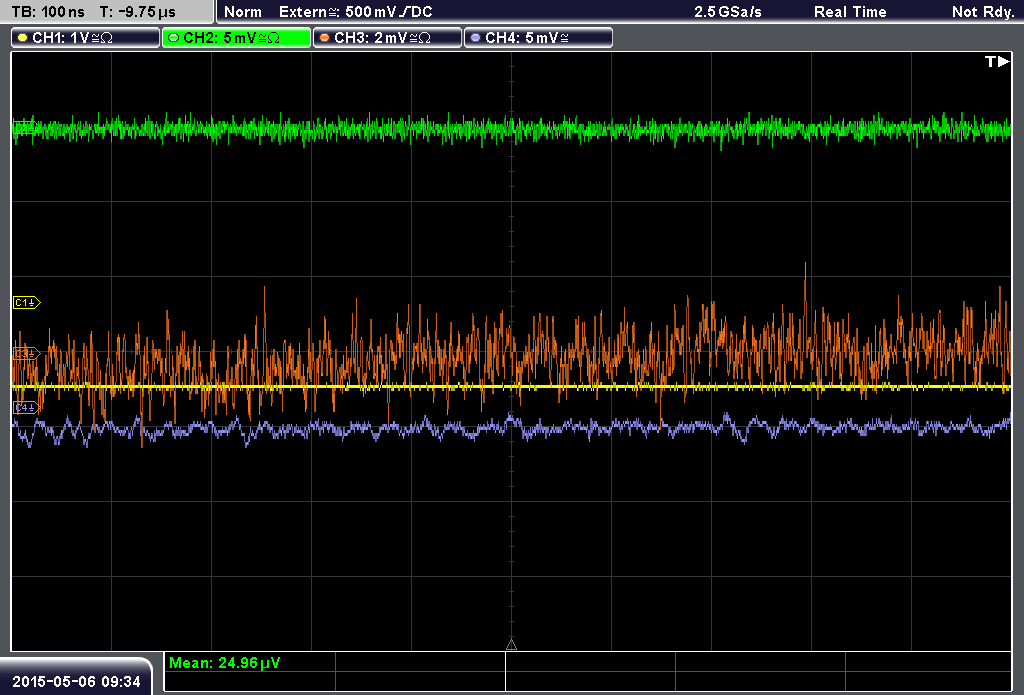
Task: Click the Not Rdy. status indicator
Action: click(983, 12)
